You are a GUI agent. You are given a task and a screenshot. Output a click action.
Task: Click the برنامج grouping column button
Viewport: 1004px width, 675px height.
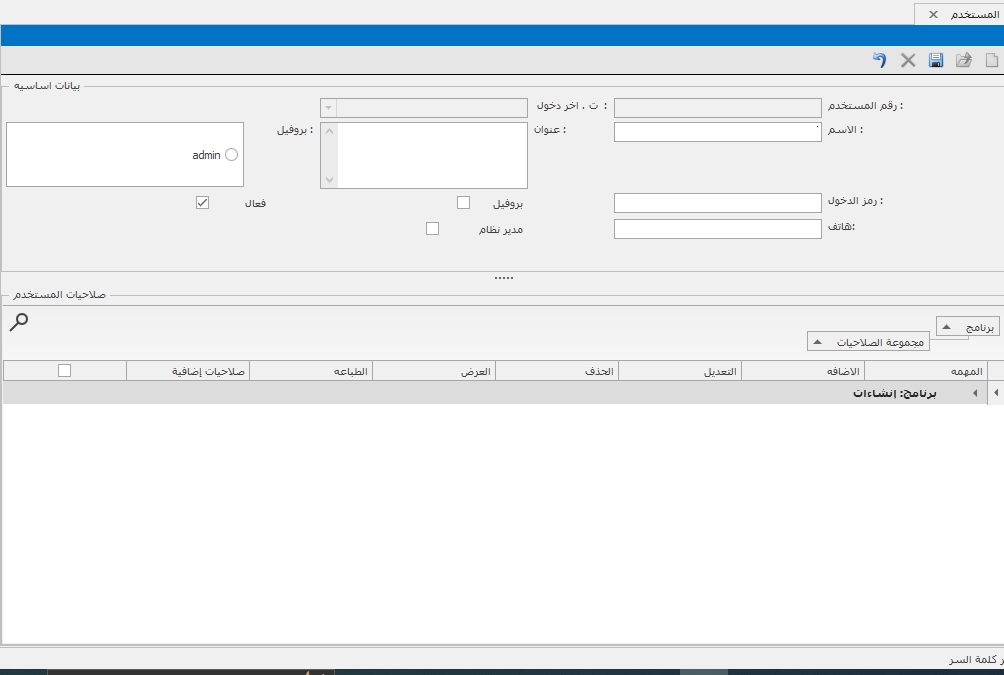click(967, 327)
